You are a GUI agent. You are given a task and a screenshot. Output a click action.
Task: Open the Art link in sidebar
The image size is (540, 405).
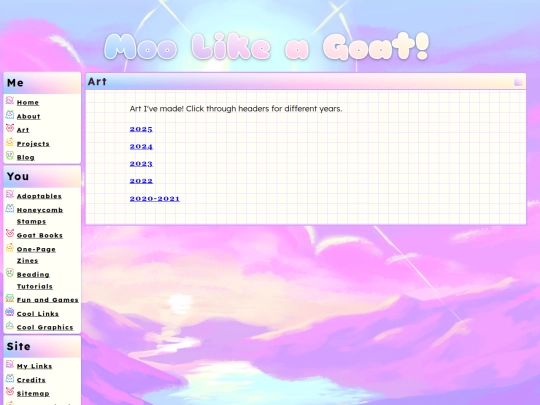pyautogui.click(x=23, y=130)
